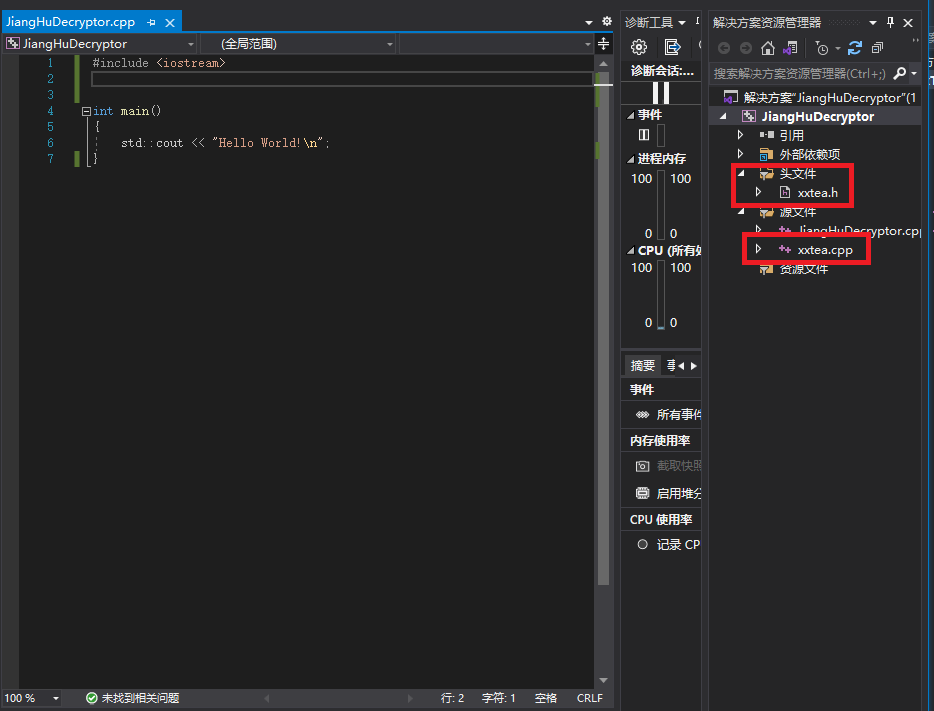
Task: Switch to the 摘要 tab
Action: (643, 365)
